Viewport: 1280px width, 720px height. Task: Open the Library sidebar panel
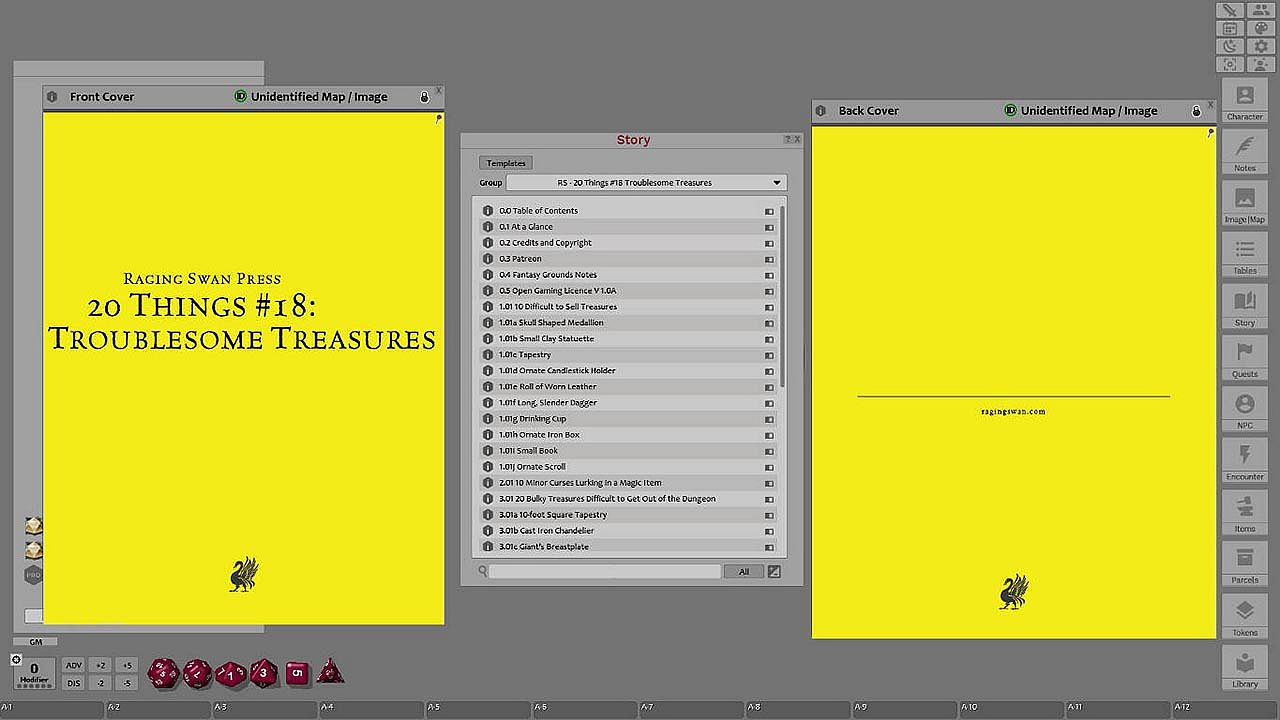1245,668
